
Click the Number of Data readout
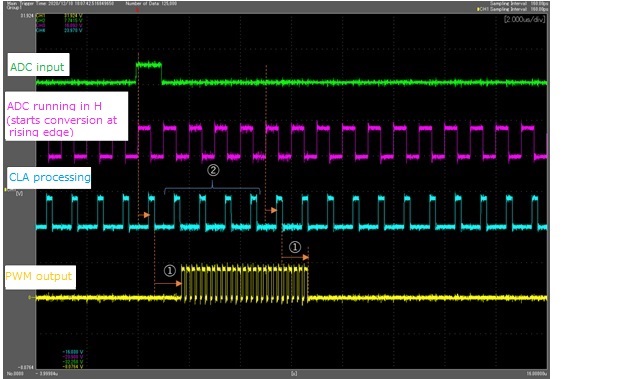(x=151, y=4)
